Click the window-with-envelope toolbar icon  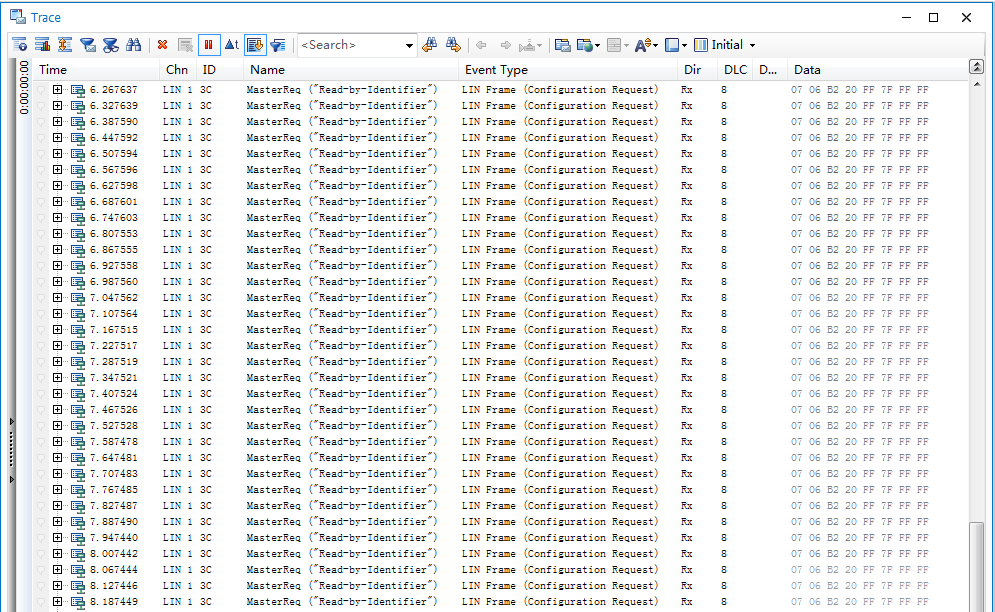[x=562, y=45]
